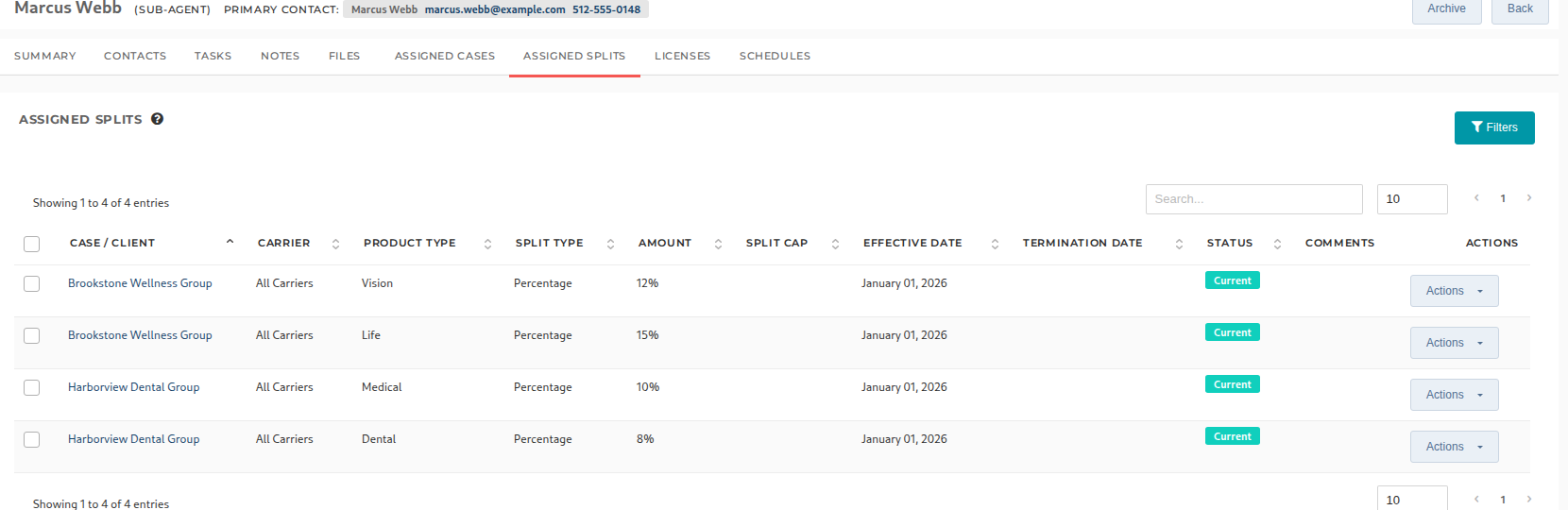Open Actions dropdown for the Life split

pyautogui.click(x=1455, y=343)
